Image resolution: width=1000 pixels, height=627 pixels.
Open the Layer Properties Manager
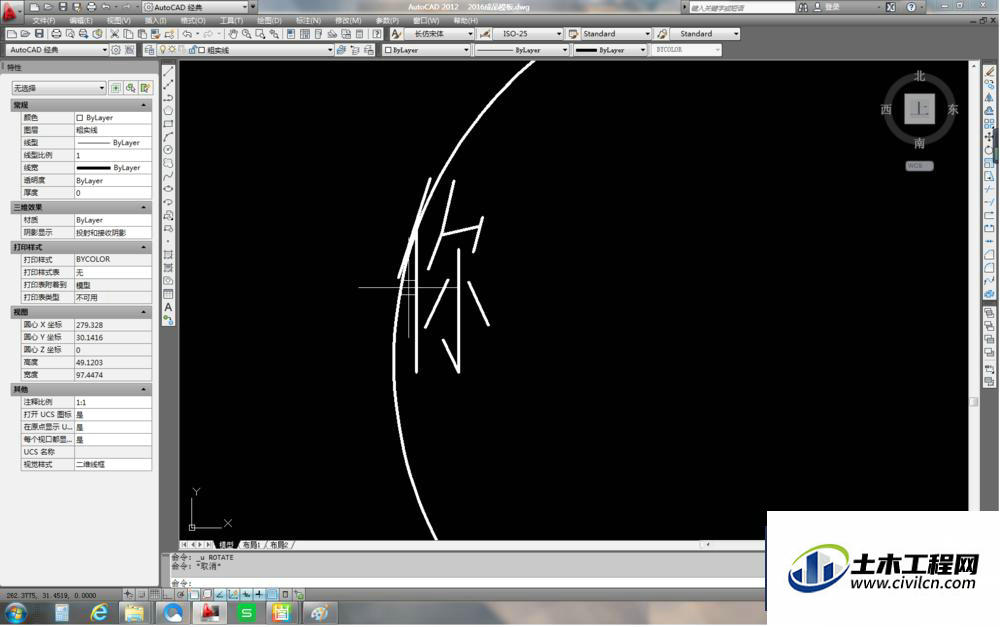point(149,50)
